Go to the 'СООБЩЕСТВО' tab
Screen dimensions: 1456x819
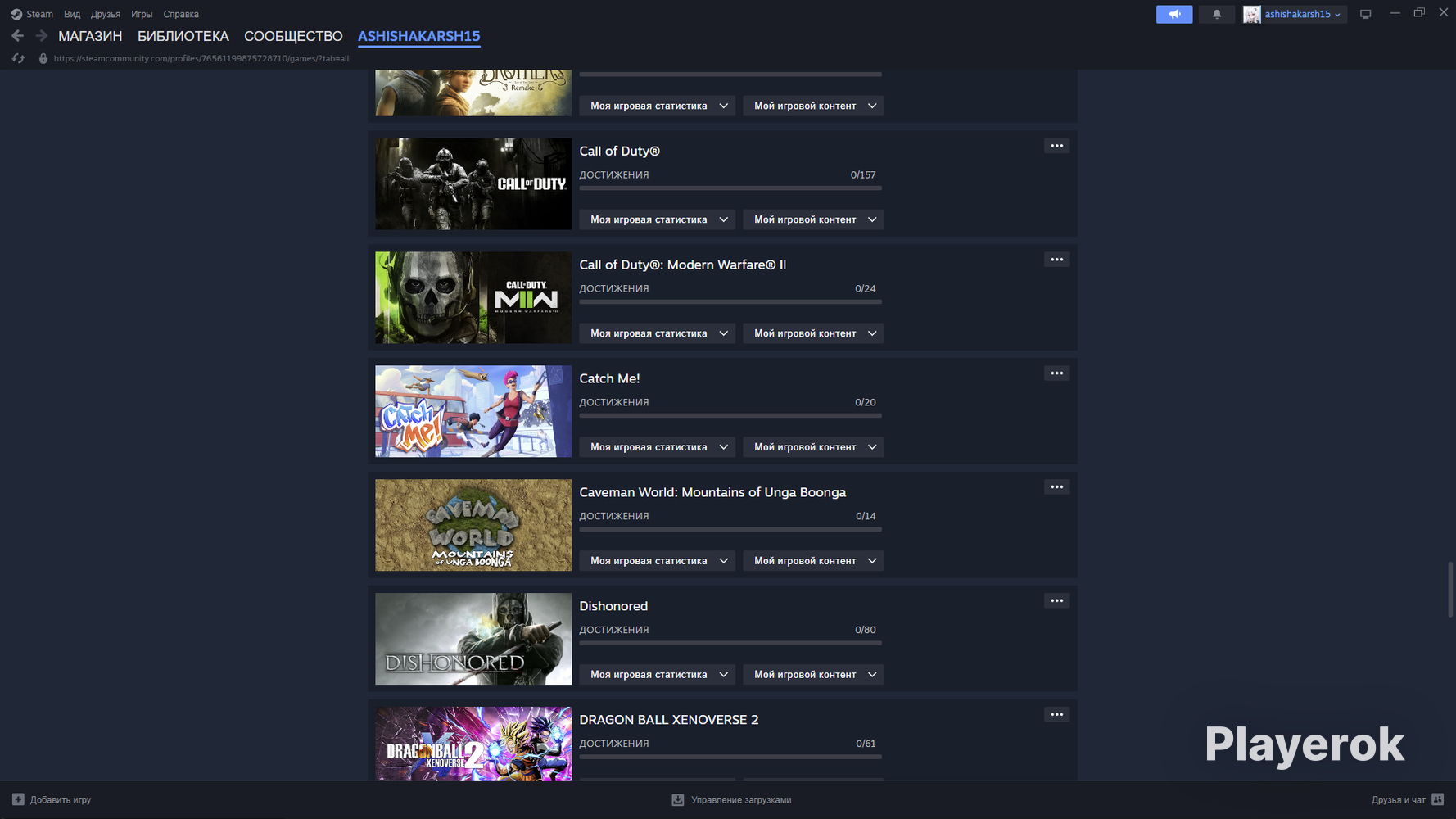[x=293, y=36]
